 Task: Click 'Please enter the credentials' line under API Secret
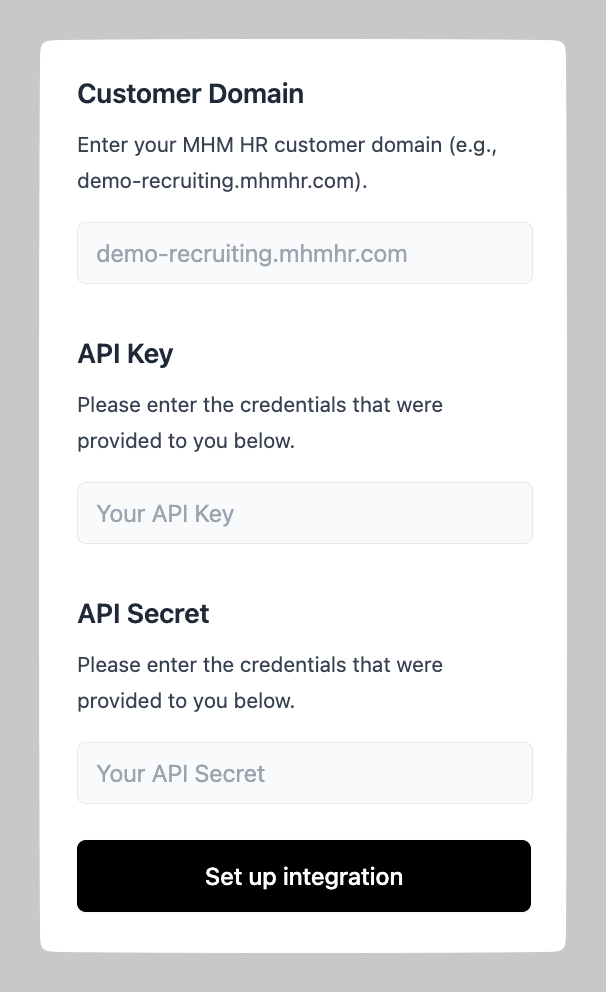[x=260, y=665]
